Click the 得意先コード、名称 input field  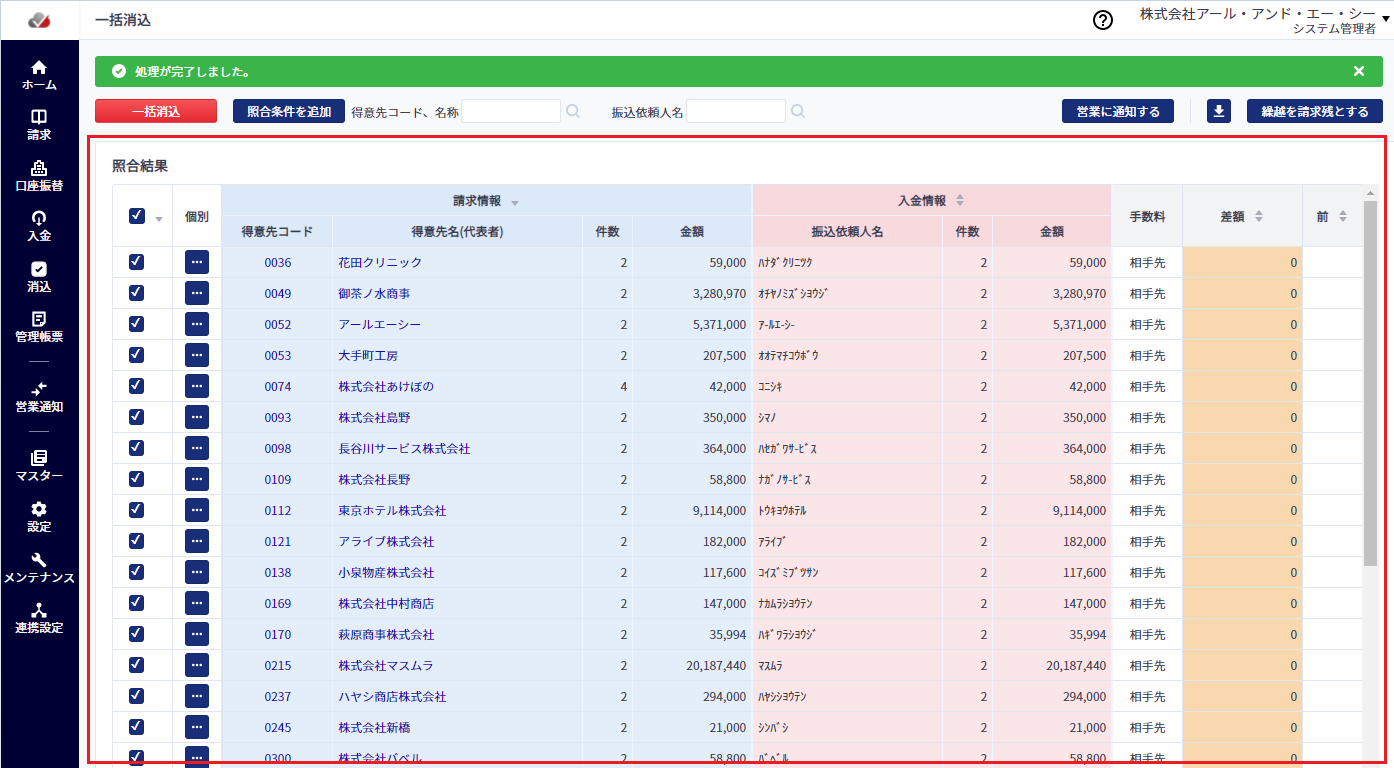[511, 111]
